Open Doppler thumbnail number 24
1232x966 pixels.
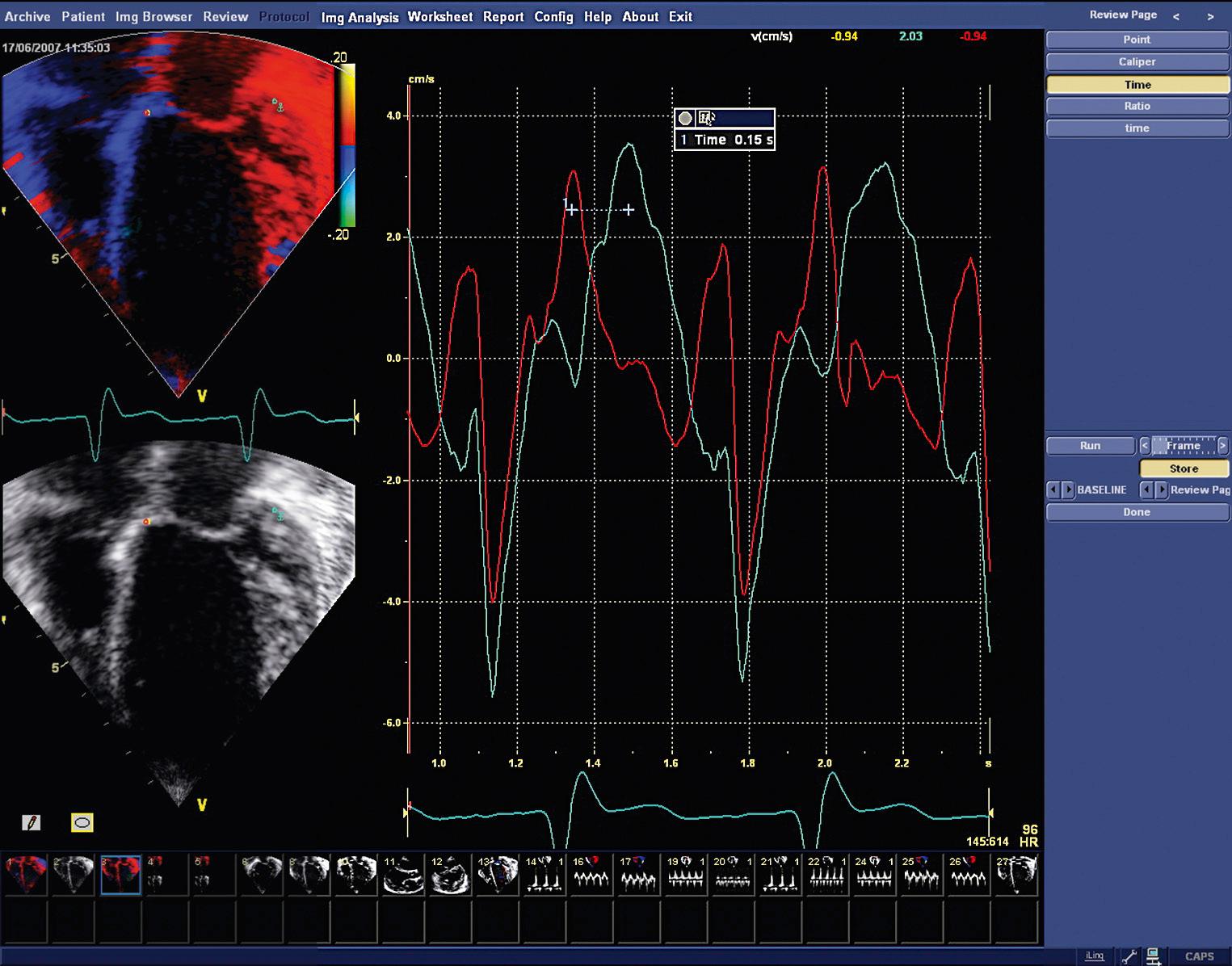[874, 876]
